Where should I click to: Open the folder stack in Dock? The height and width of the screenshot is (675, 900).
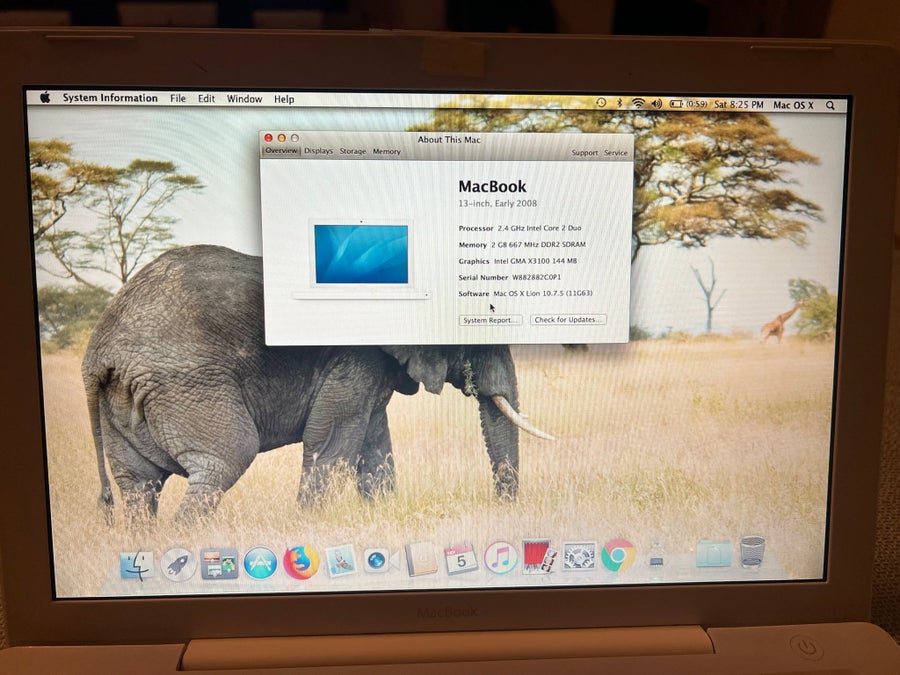click(713, 553)
